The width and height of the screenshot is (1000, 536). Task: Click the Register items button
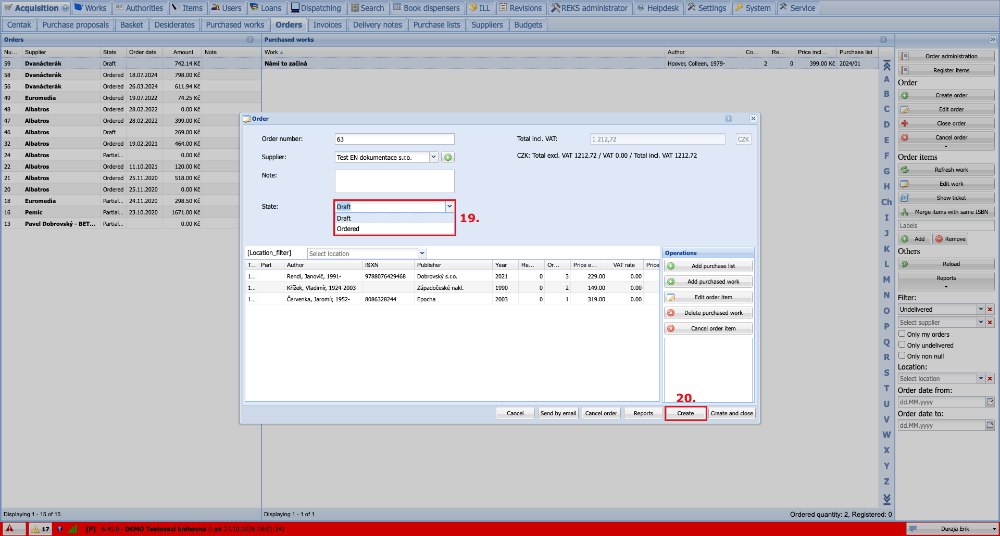pos(946,70)
